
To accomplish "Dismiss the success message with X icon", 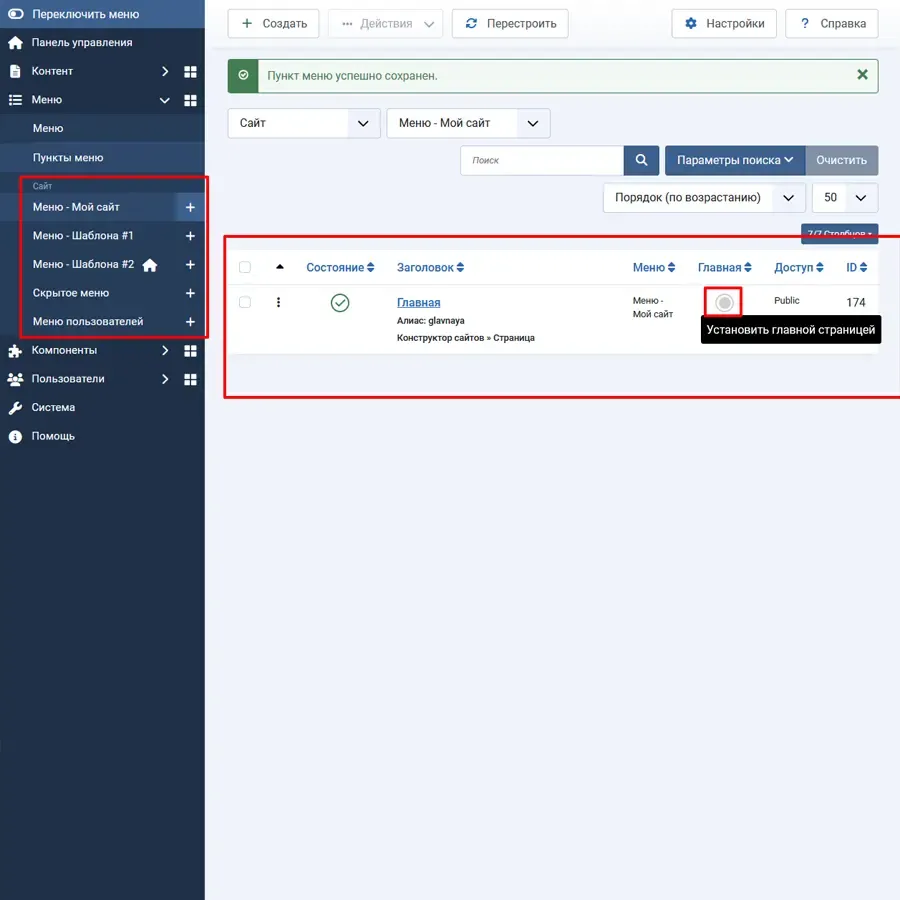I will click(862, 75).
